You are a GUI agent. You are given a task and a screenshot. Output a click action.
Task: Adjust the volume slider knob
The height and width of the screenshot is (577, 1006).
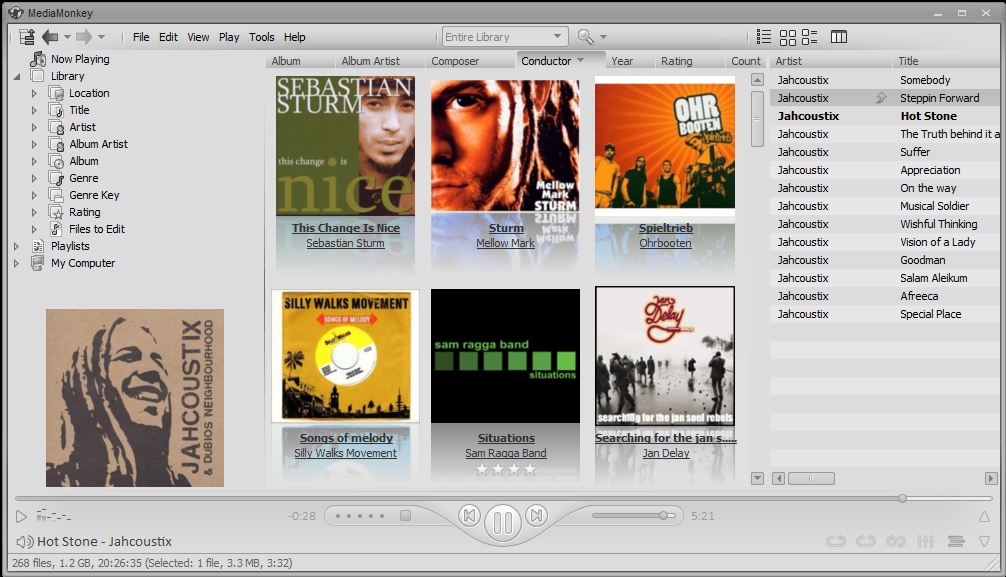tap(663, 516)
